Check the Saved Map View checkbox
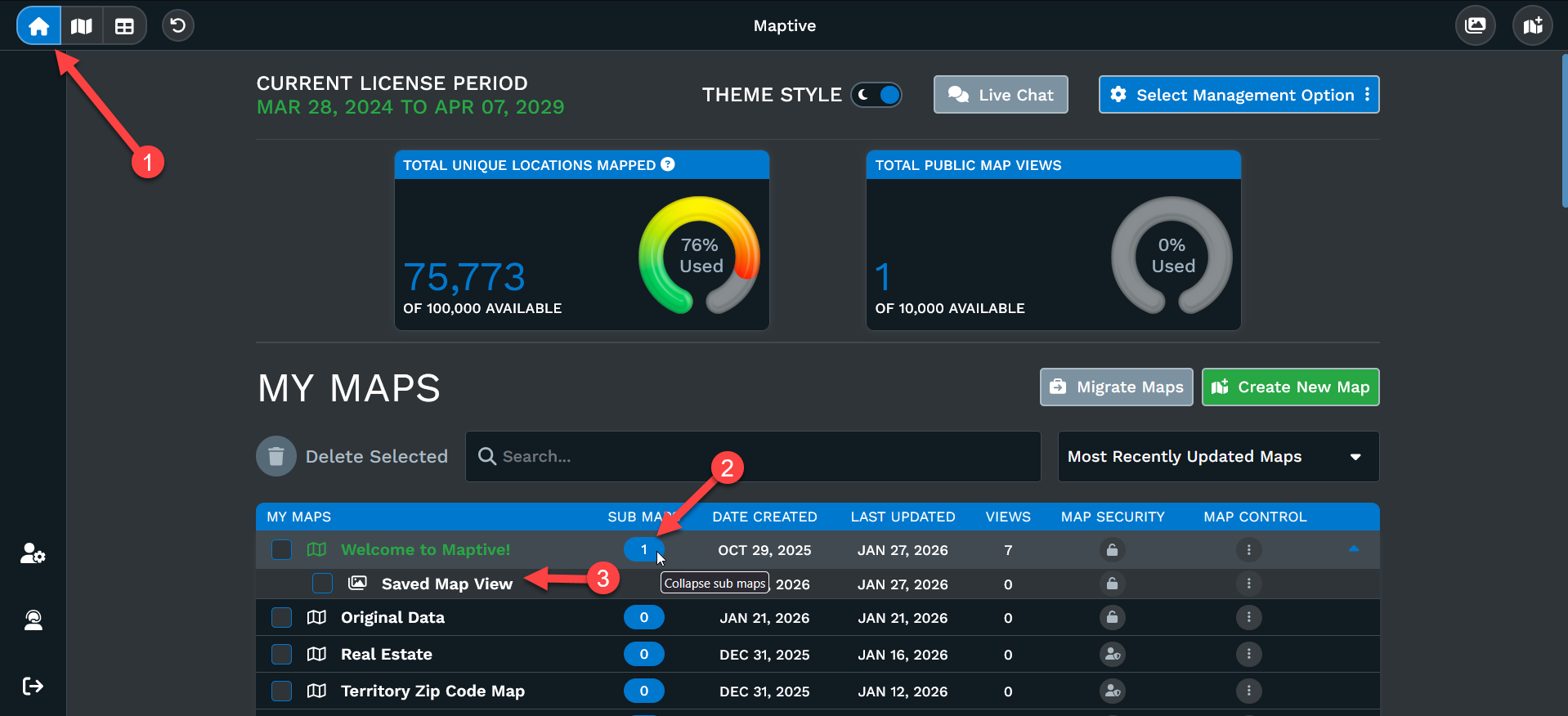This screenshot has height=716, width=1568. [322, 583]
